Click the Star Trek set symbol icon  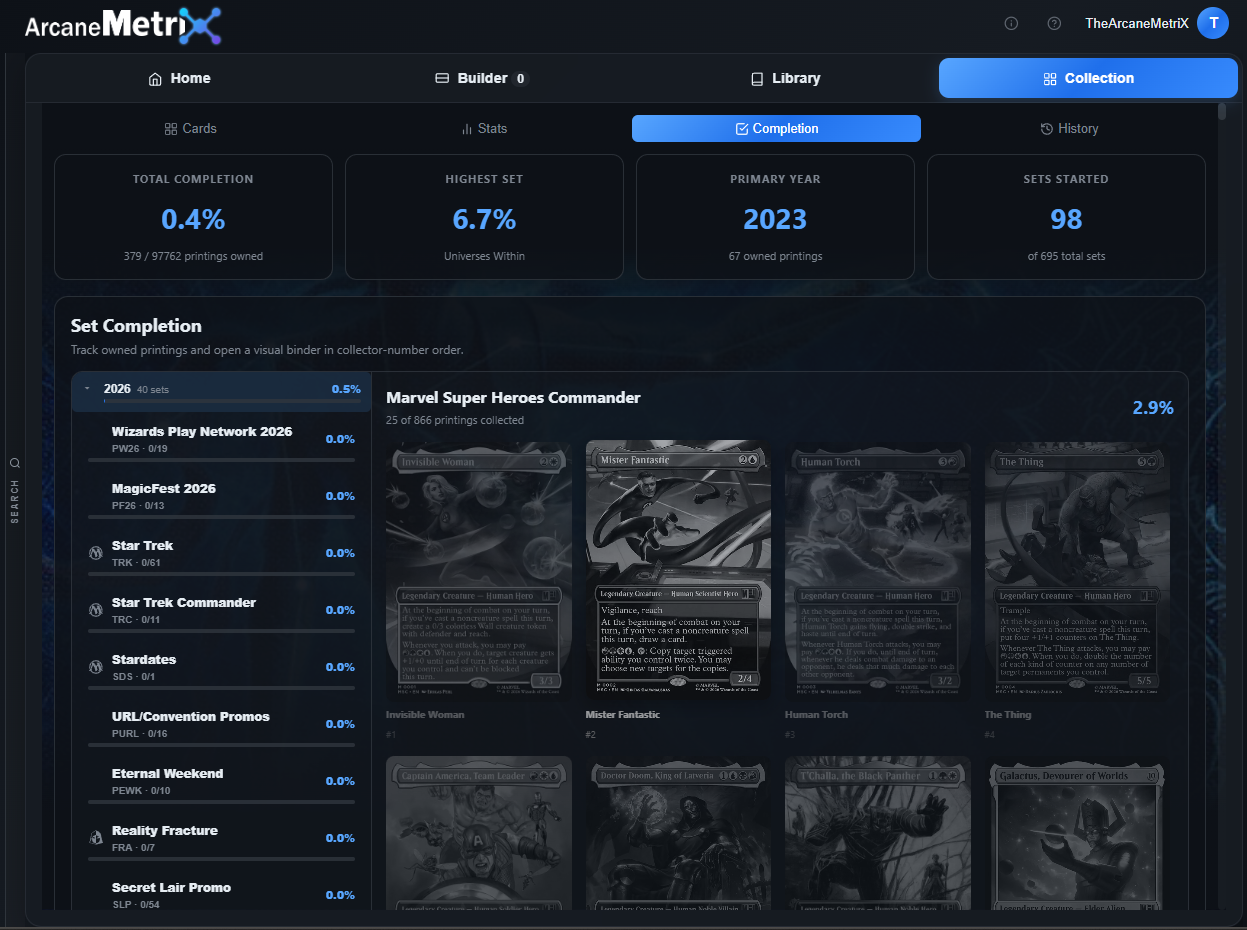pos(97,552)
